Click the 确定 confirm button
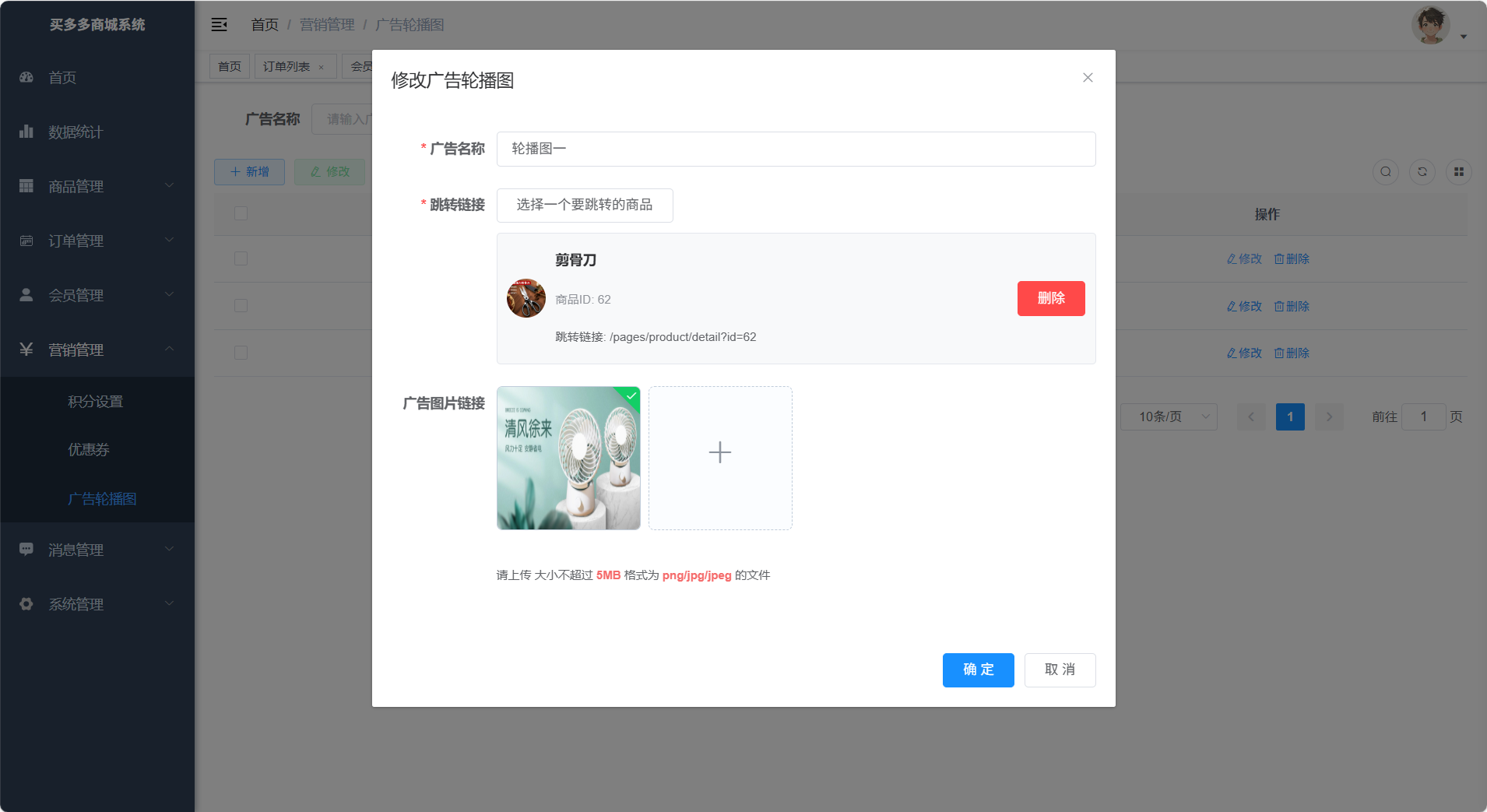The width and height of the screenshot is (1487, 812). [x=978, y=670]
